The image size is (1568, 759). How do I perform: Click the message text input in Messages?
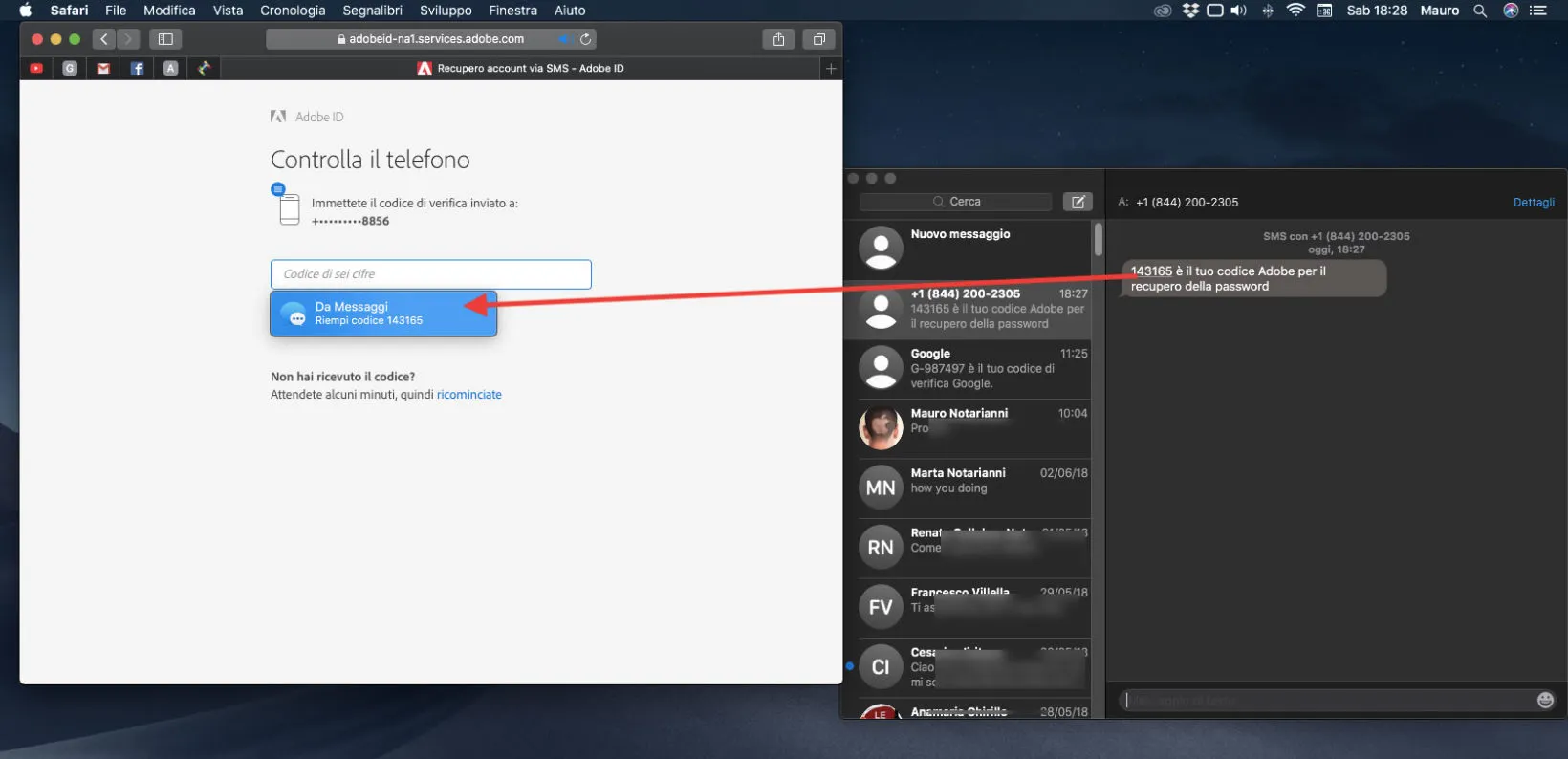point(1327,701)
